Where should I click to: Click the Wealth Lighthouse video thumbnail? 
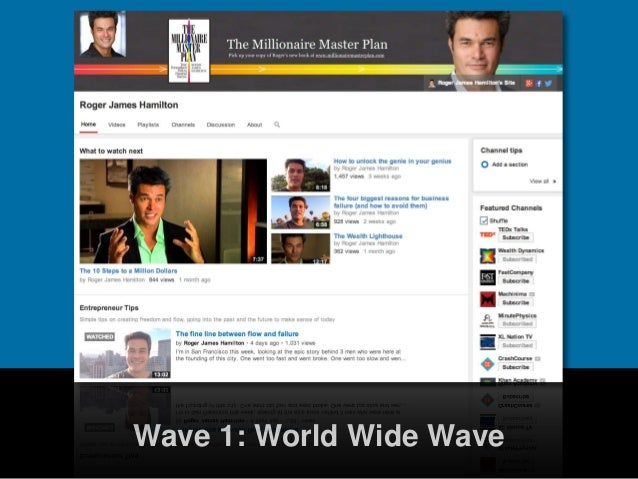point(301,248)
